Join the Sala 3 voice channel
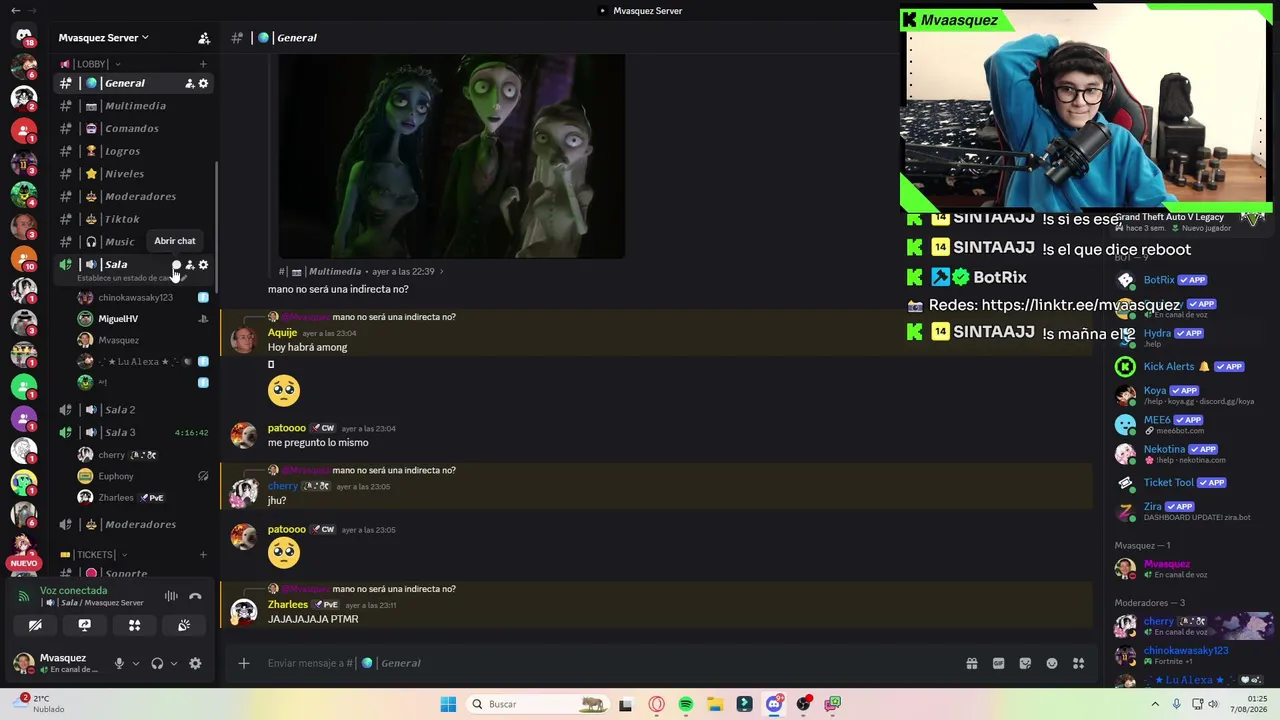The image size is (1280, 720). click(134, 433)
